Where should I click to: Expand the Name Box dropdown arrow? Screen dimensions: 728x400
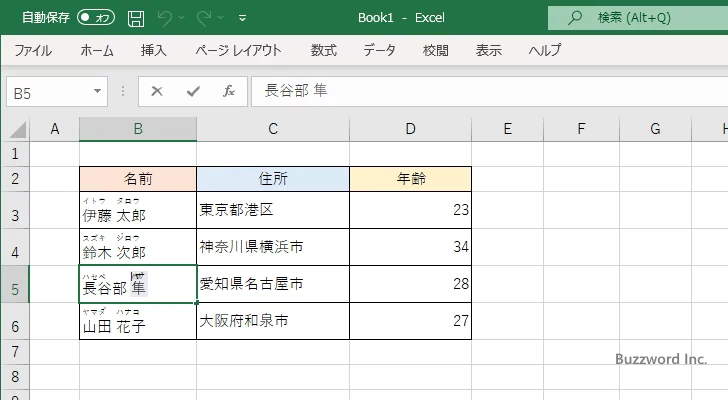click(98, 91)
